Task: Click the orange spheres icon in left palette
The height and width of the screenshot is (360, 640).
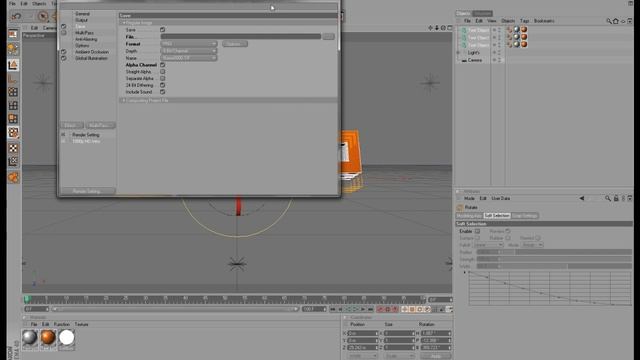Action: (13, 178)
